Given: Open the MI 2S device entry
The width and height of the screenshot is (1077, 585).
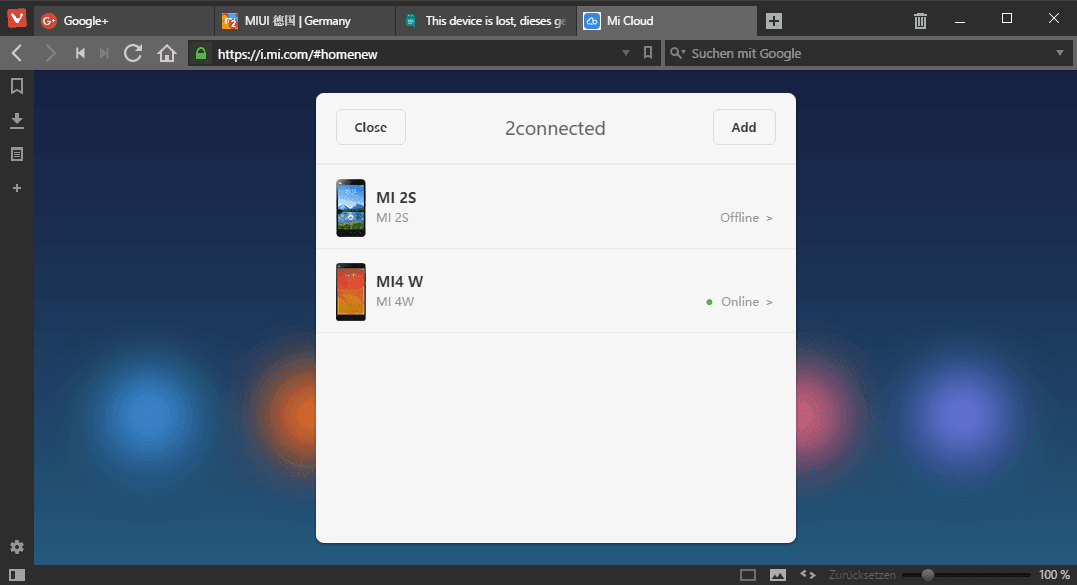Looking at the screenshot, I should point(556,207).
